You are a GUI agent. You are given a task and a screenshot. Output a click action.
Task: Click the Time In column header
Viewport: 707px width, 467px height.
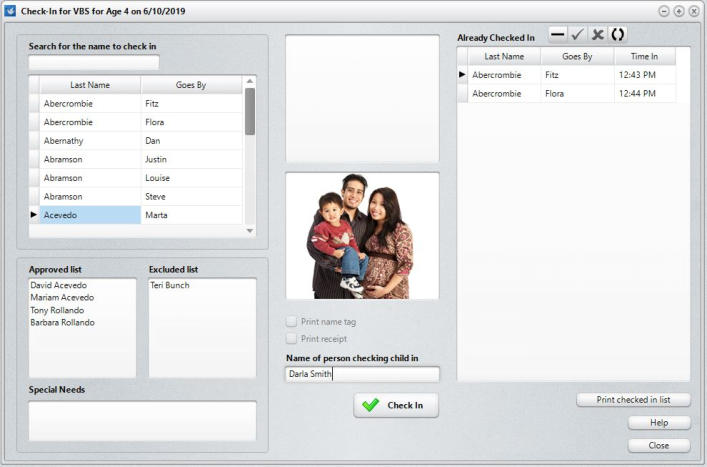click(x=644, y=56)
